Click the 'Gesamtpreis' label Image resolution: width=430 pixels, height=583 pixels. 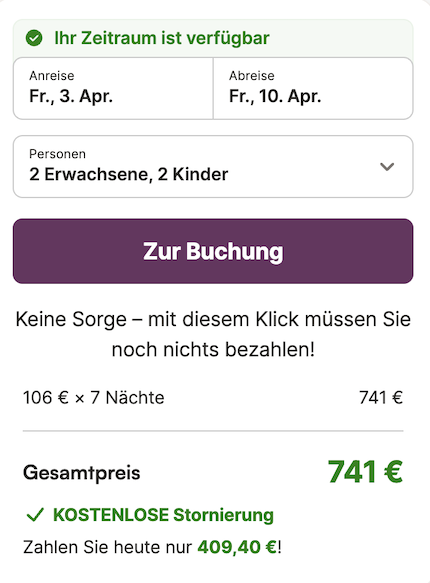click(82, 473)
